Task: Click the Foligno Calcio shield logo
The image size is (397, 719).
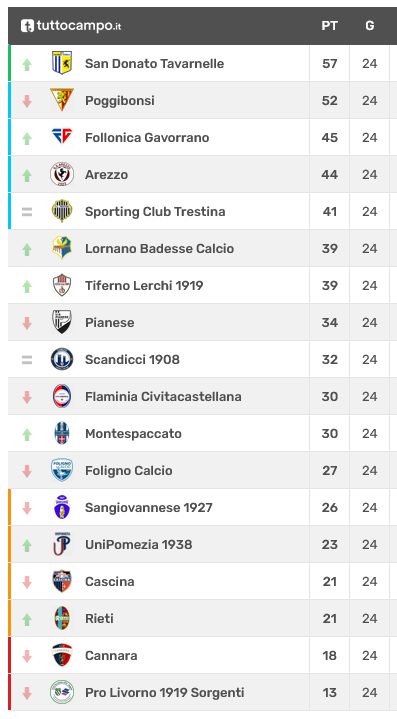Action: click(62, 470)
